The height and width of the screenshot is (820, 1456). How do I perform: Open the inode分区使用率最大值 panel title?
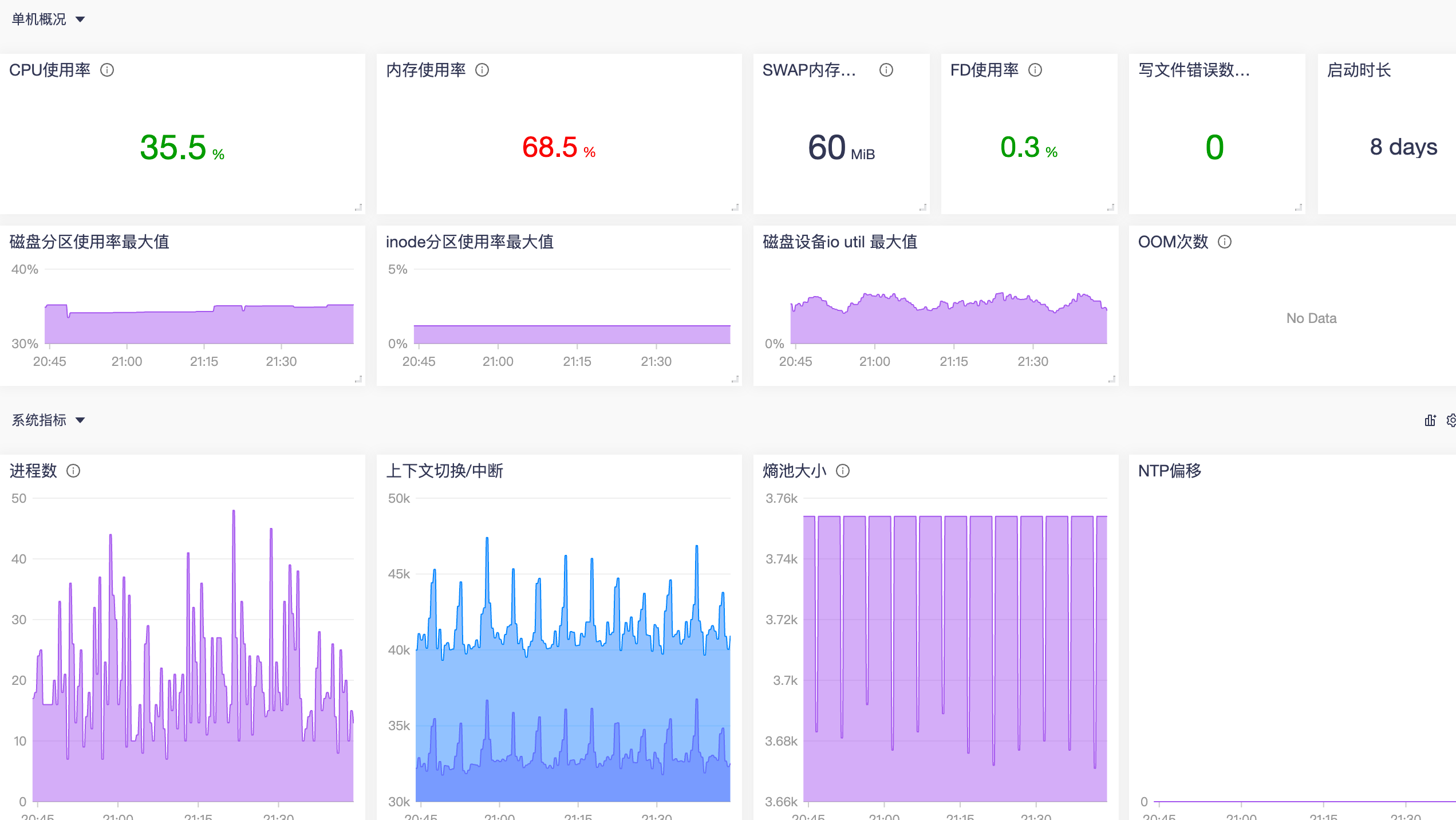(469, 242)
